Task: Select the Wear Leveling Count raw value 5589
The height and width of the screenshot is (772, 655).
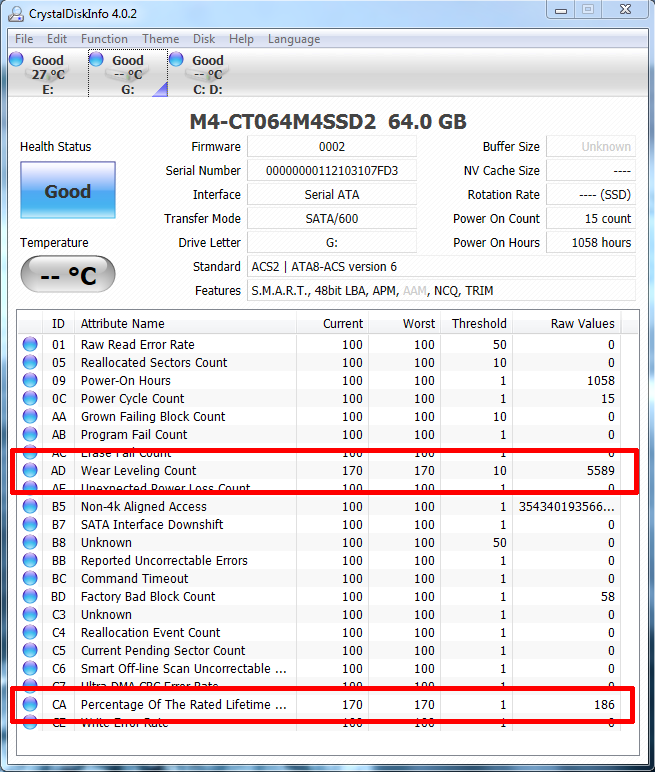Action: (600, 470)
